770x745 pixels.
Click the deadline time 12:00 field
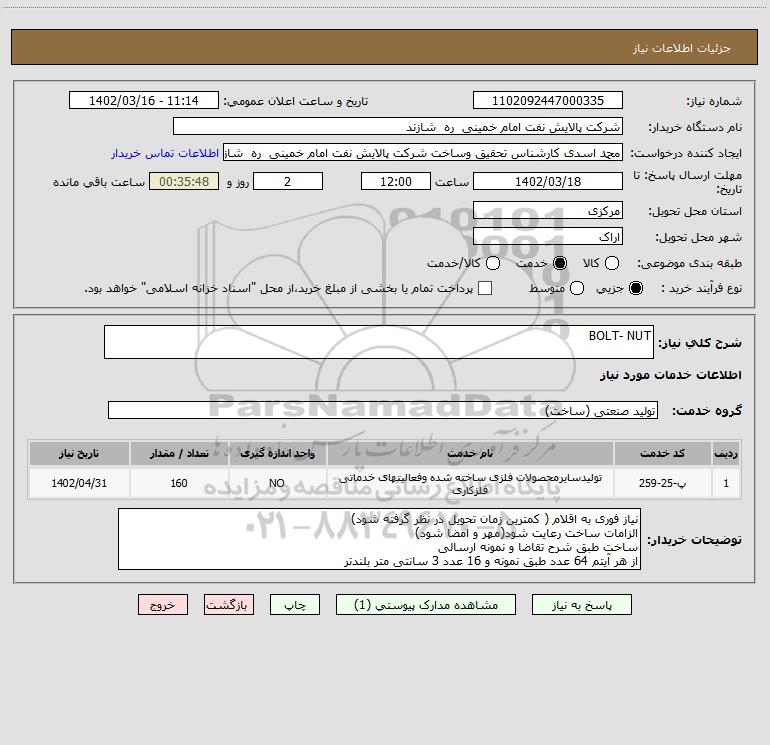[x=396, y=181]
